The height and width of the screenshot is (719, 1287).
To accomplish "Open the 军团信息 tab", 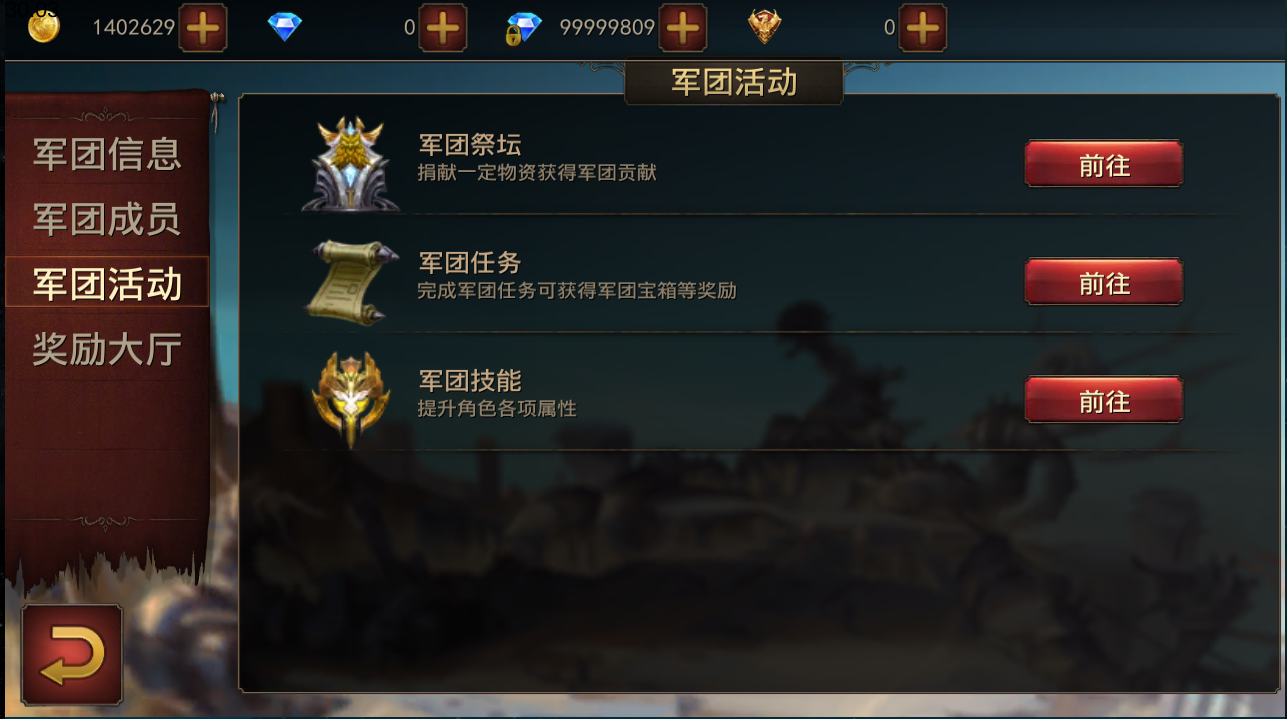I will click(107, 154).
